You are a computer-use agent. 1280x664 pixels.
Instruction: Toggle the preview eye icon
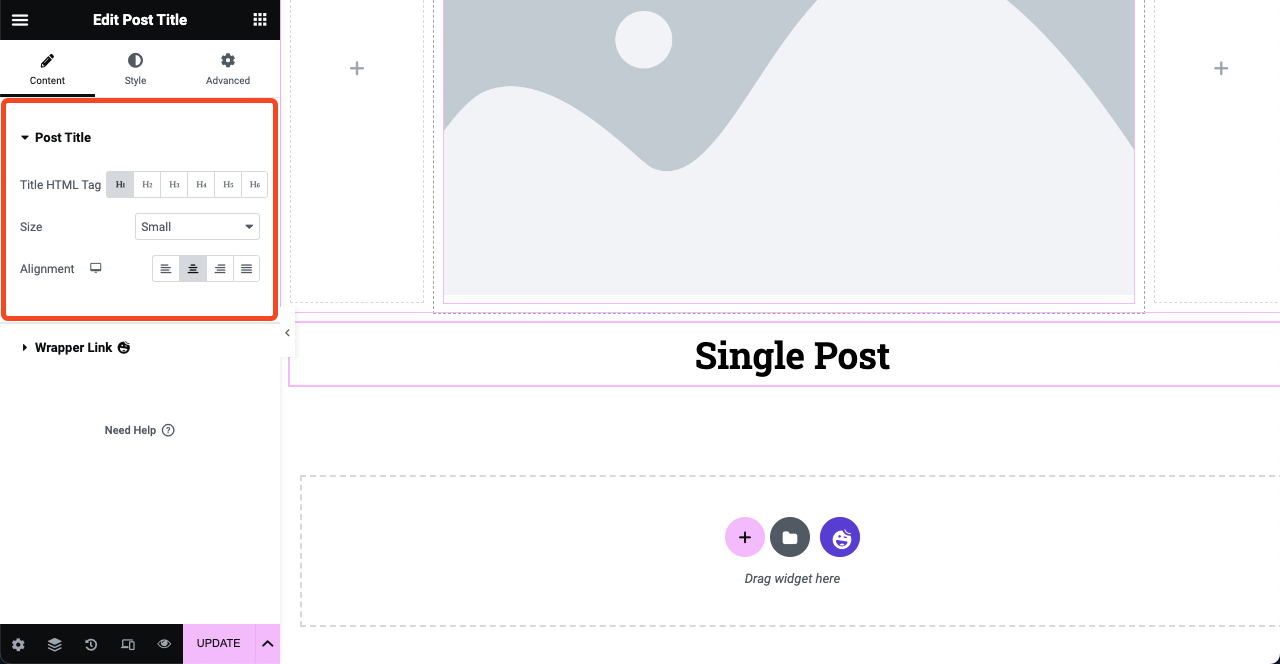point(164,645)
